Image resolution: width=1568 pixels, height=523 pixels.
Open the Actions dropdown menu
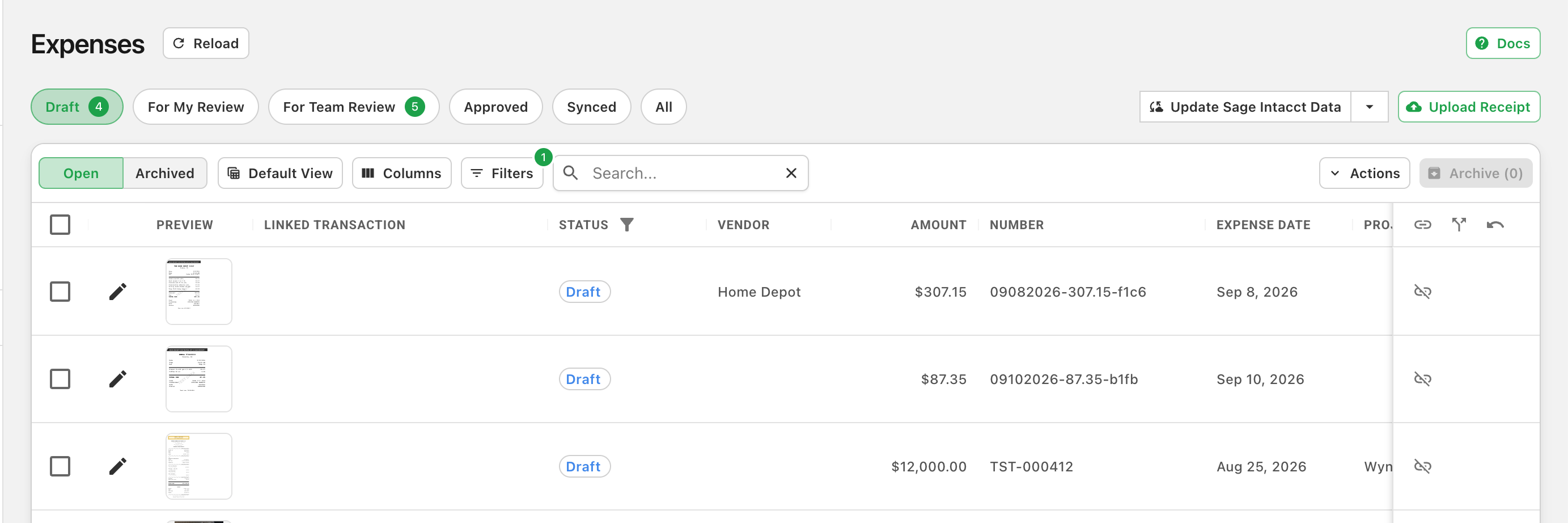(1364, 174)
